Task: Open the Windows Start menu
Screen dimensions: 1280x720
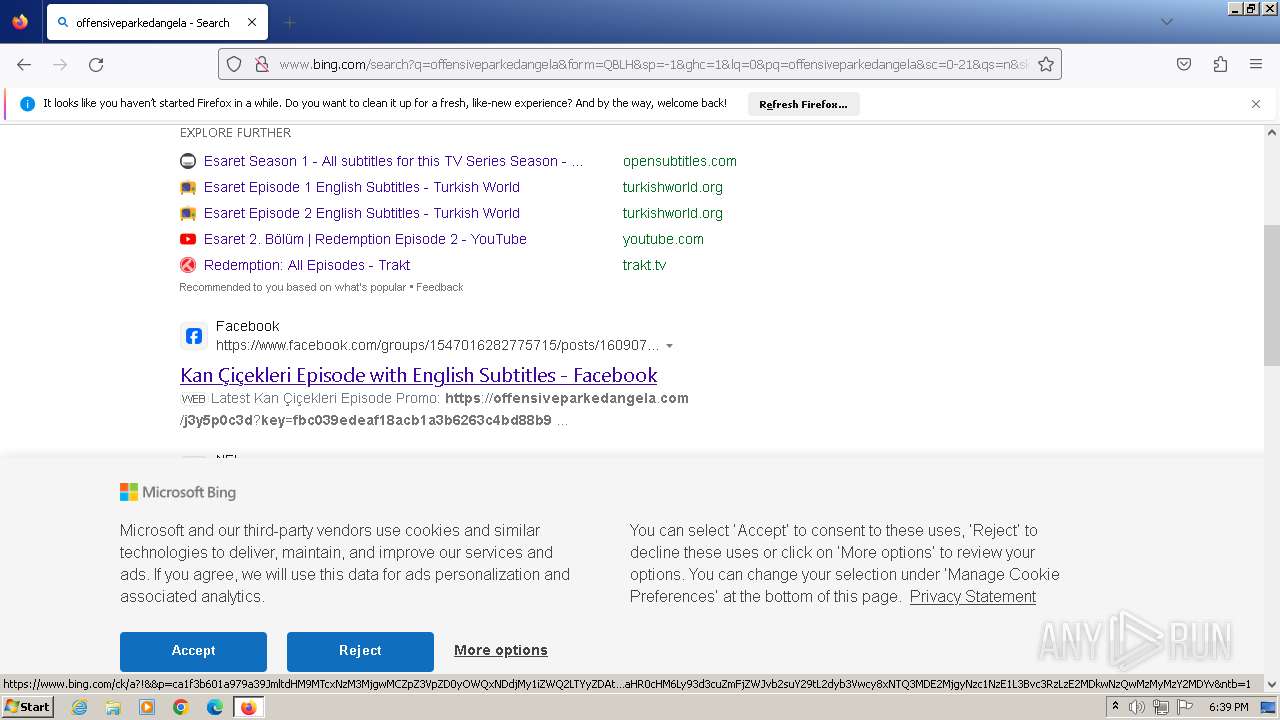Action: (x=27, y=706)
